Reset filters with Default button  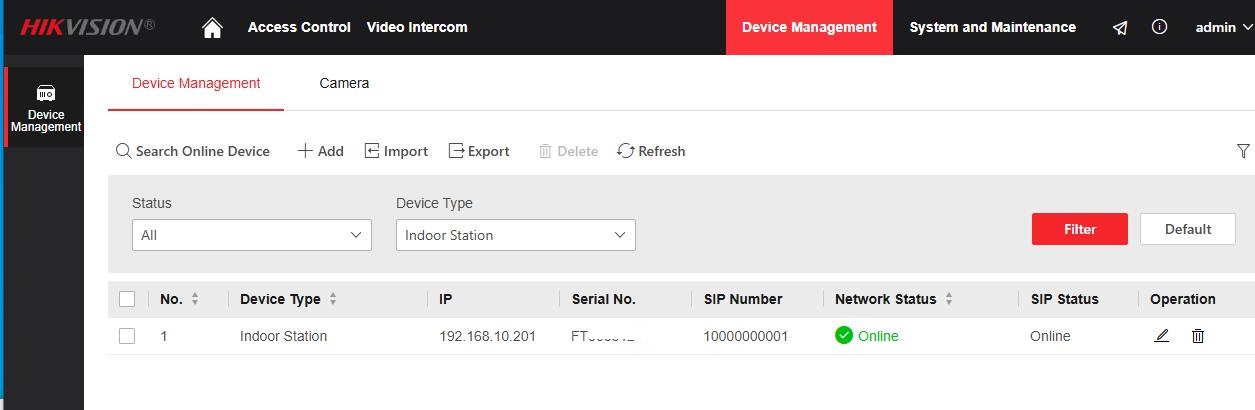tap(1188, 229)
